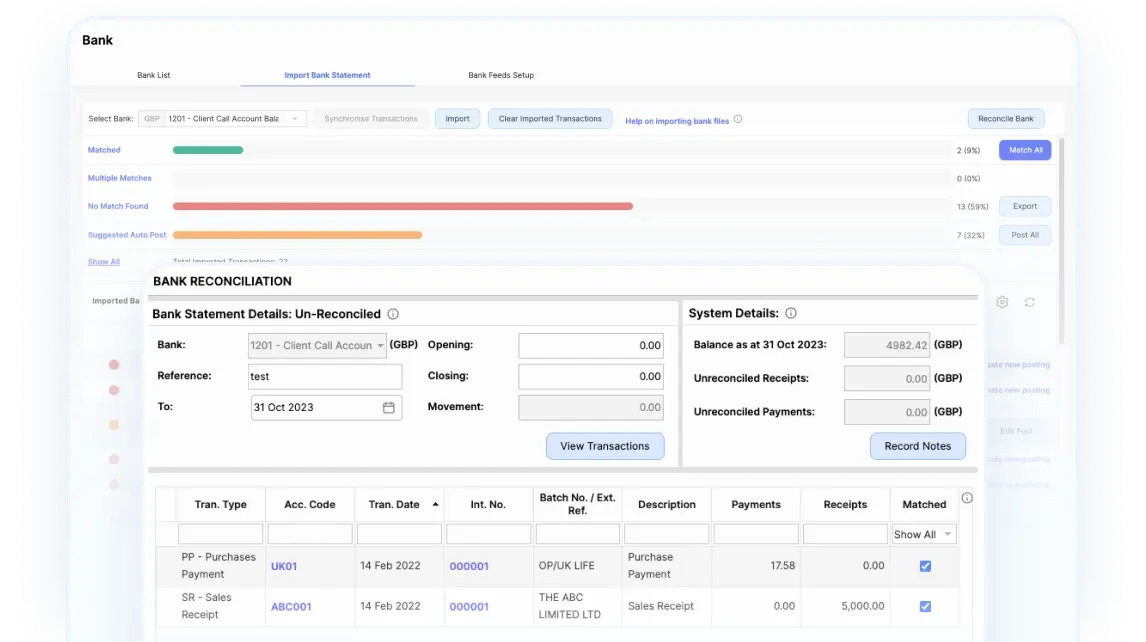Image resolution: width=1146 pixels, height=642 pixels.
Task: Click settings gear icon beside Imported Bank panel
Action: (x=1002, y=302)
